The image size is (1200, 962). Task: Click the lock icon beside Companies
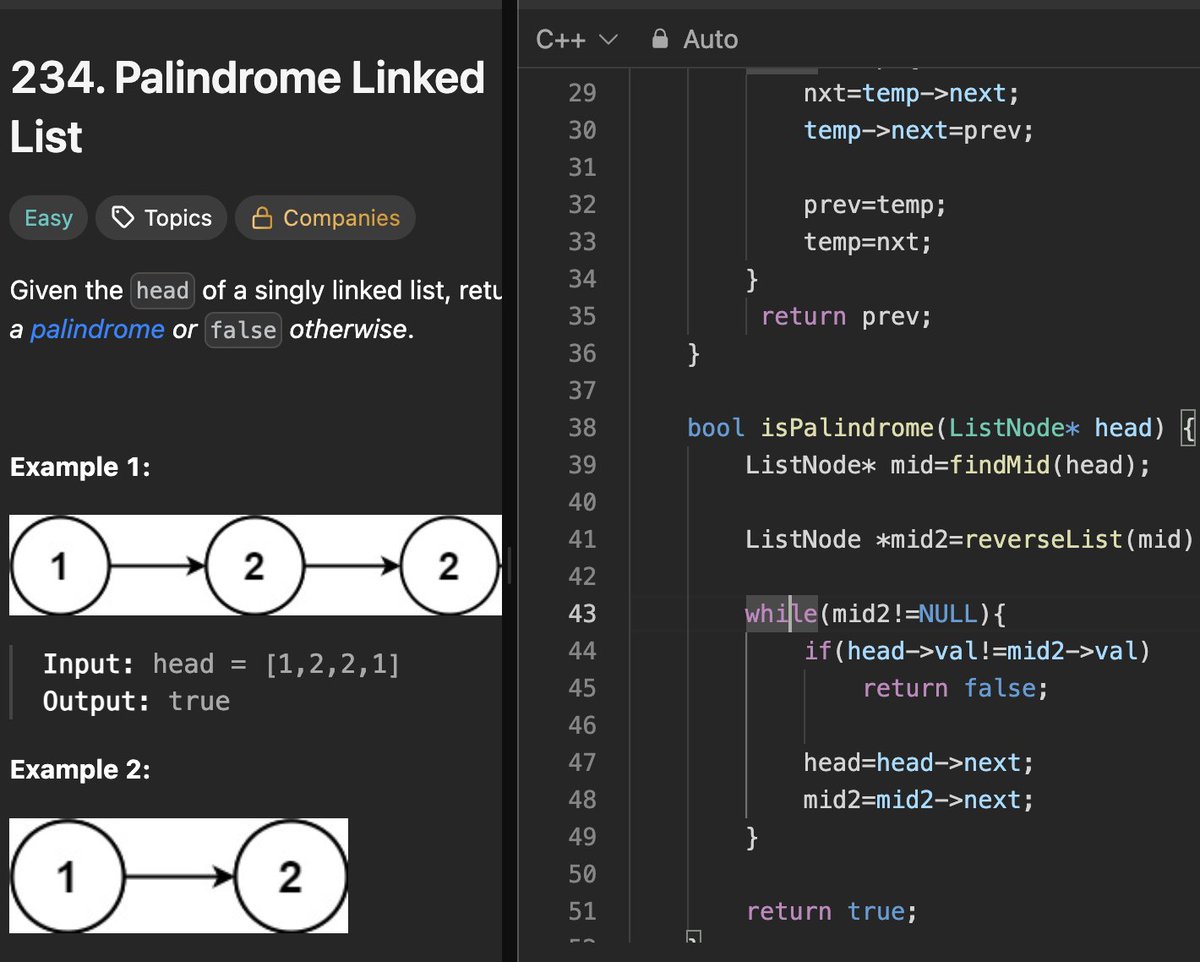click(x=262, y=218)
